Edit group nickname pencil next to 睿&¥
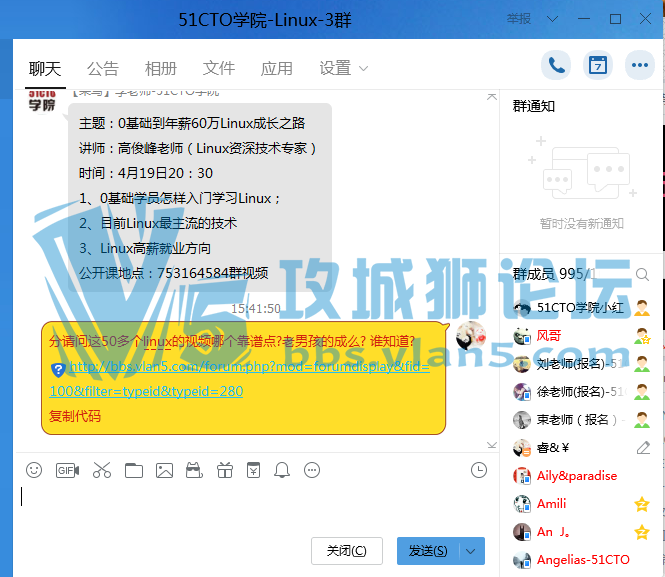Screen dimensions: 665x577 [643, 448]
